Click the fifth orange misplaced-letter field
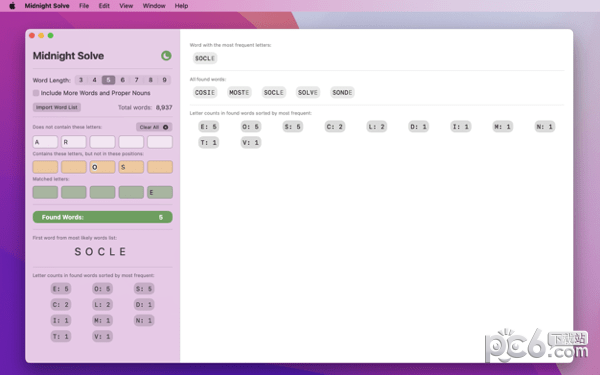The height and width of the screenshot is (375, 600). tap(160, 167)
